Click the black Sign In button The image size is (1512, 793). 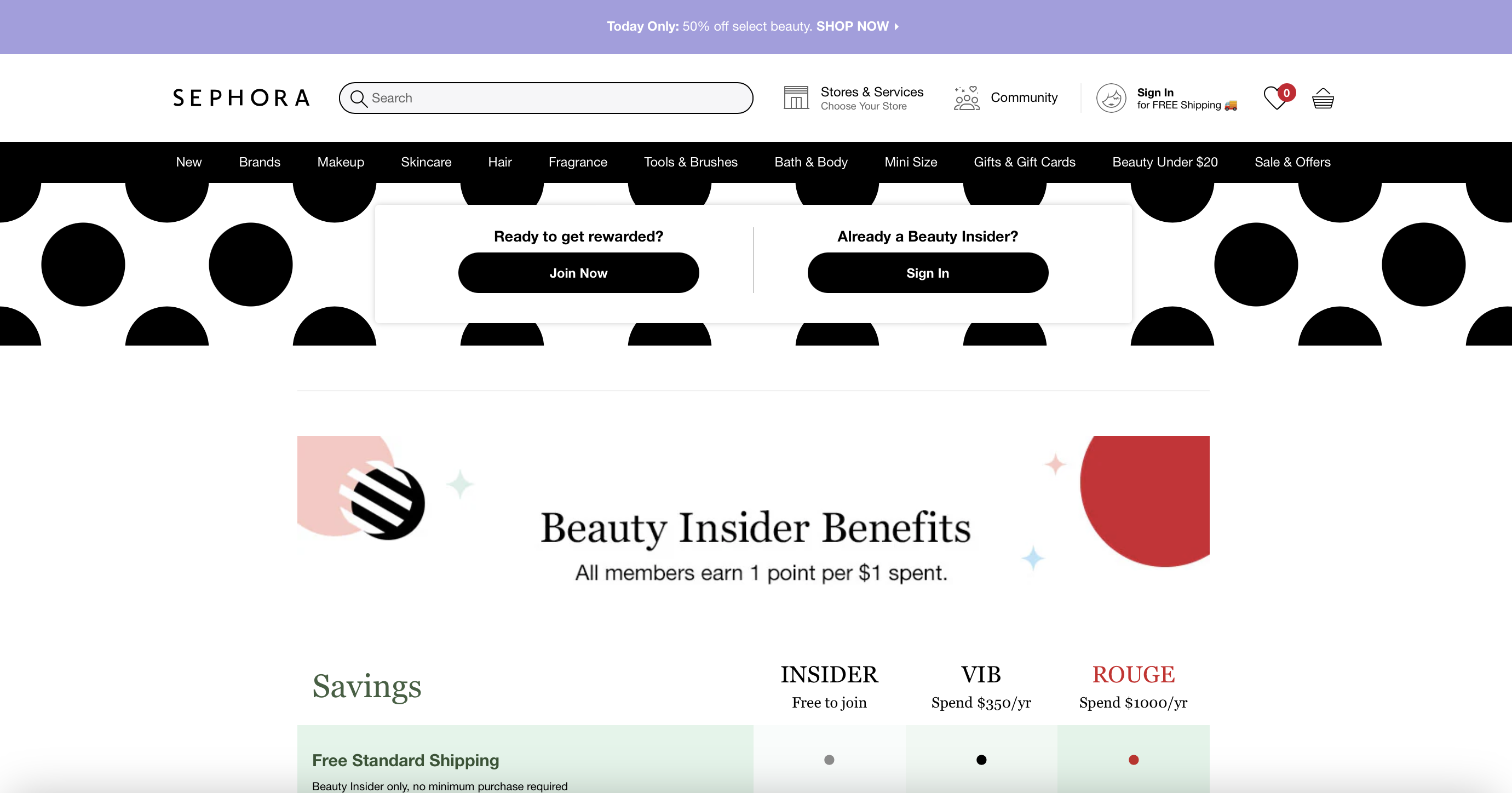[x=928, y=273]
